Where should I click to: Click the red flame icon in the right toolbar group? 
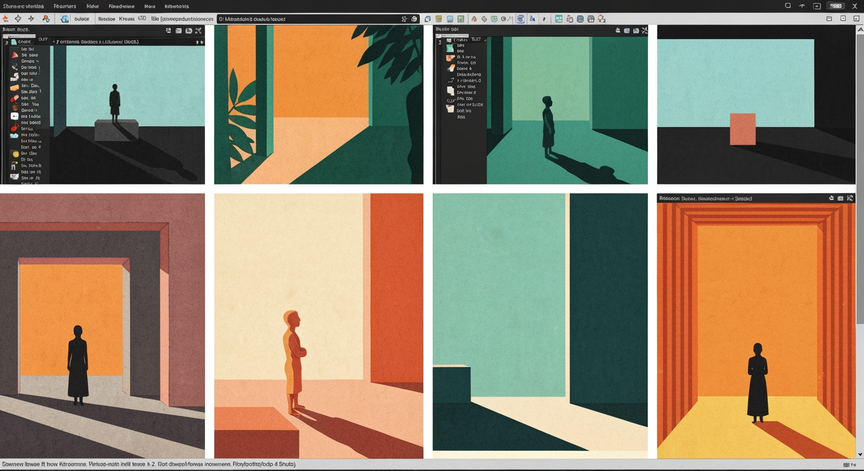click(x=474, y=19)
